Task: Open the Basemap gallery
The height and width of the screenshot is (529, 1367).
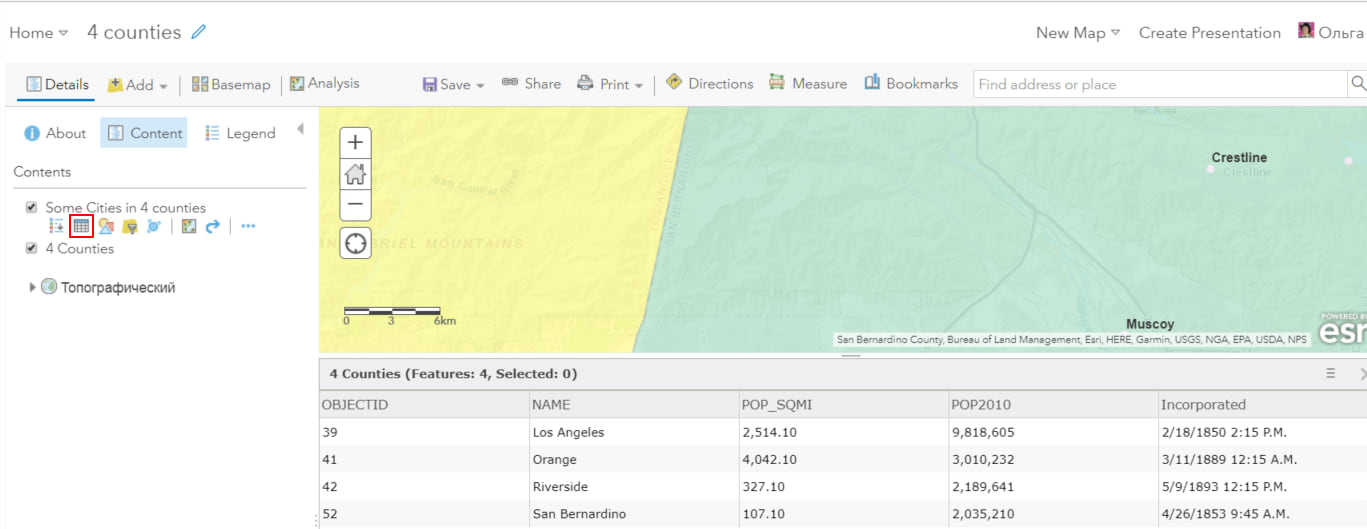Action: 231,85
